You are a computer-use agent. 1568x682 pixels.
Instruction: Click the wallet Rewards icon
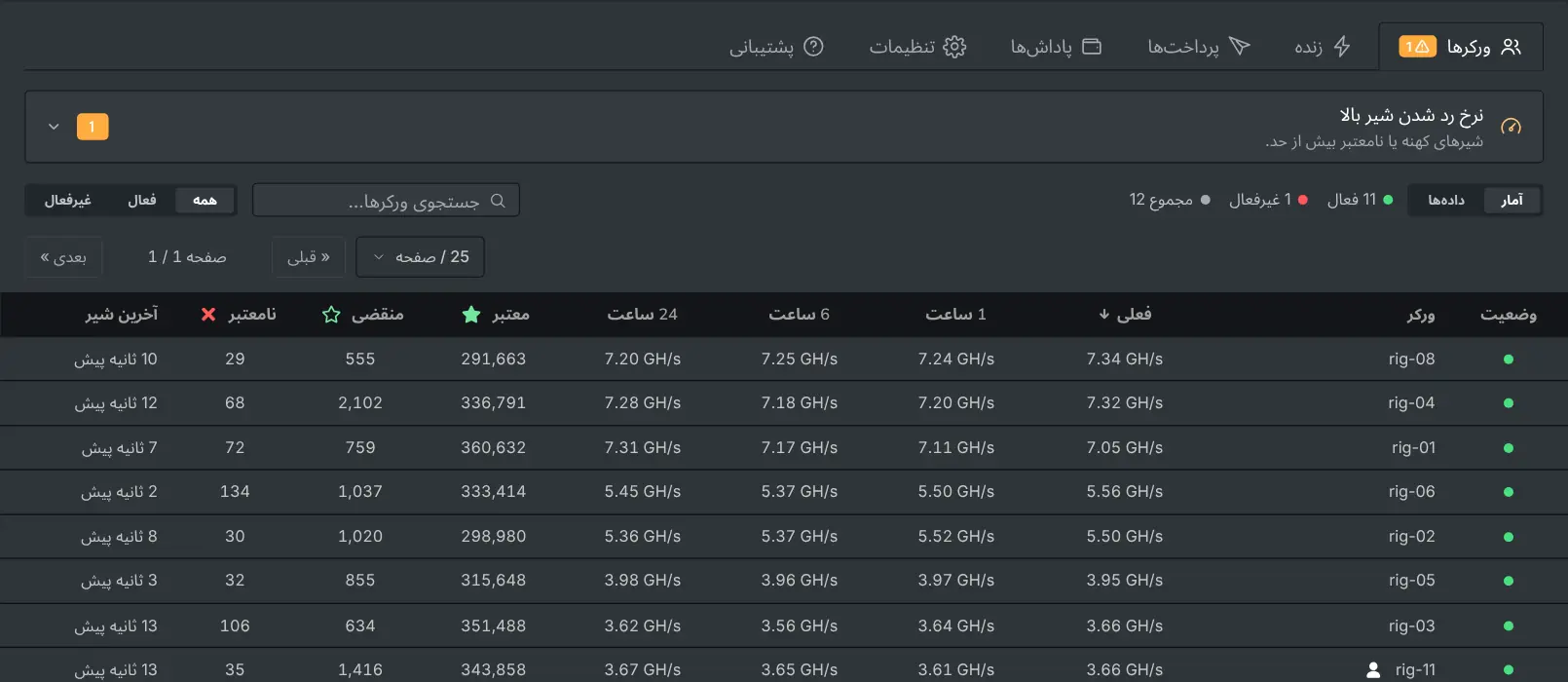[x=1092, y=47]
